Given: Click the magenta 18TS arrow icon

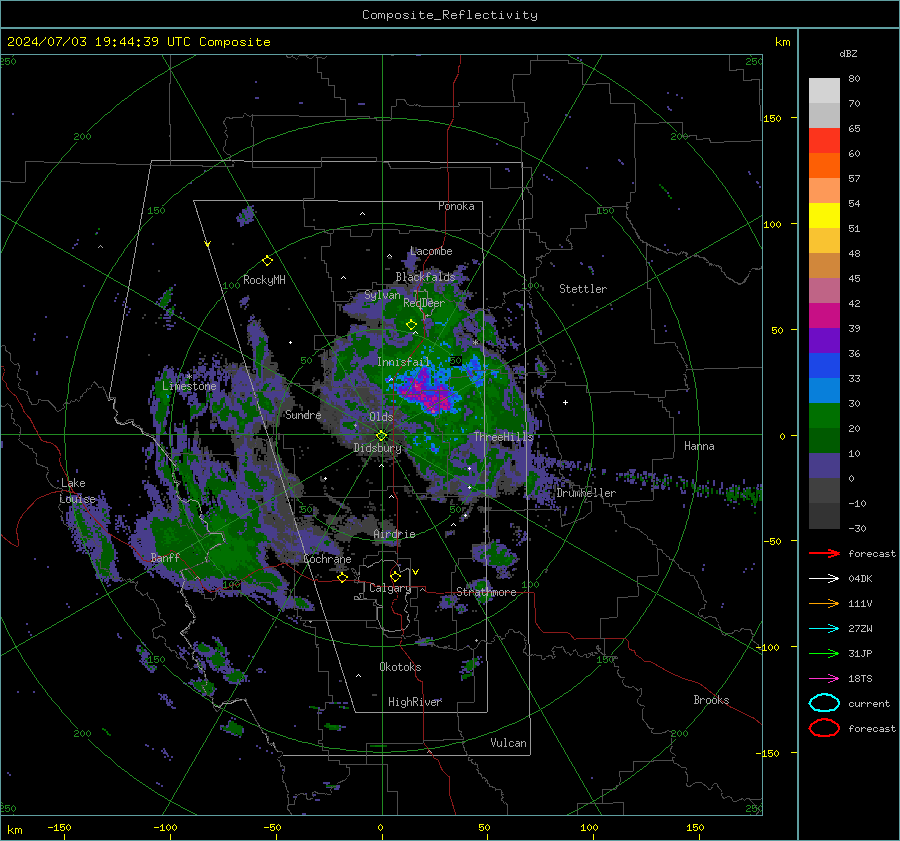Looking at the screenshot, I should (824, 679).
